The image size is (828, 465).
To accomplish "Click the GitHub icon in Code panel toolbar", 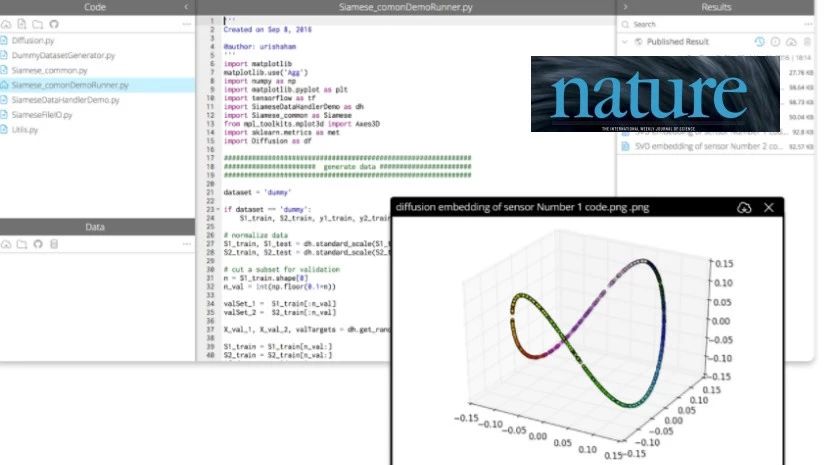I will tap(53, 23).
